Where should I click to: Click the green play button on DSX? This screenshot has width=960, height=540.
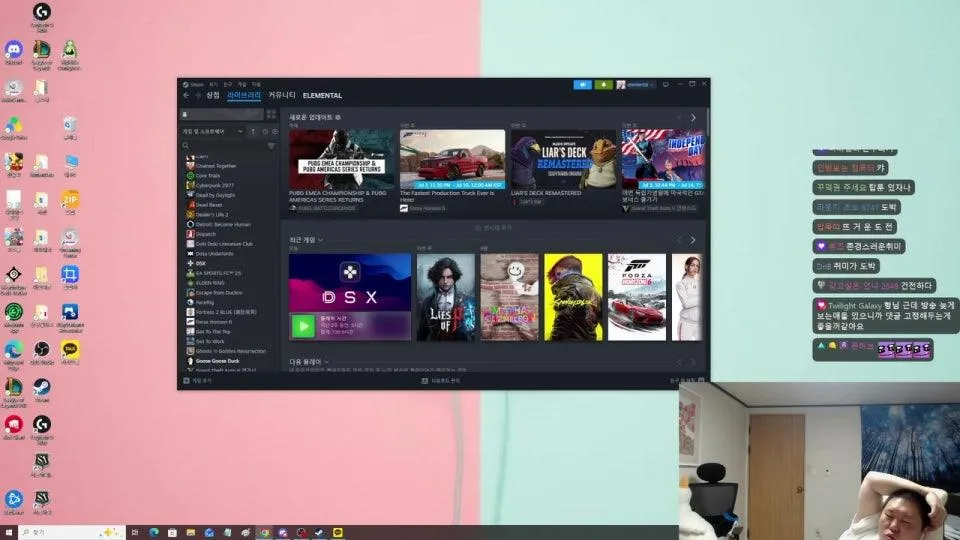pyautogui.click(x=303, y=326)
